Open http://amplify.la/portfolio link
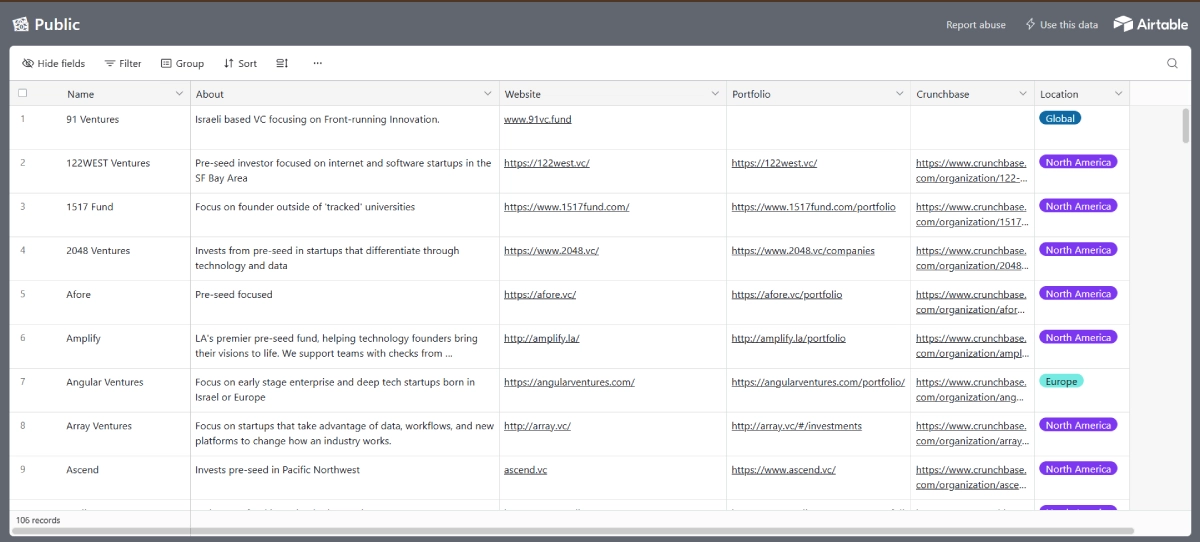The image size is (1200, 542). (788, 338)
